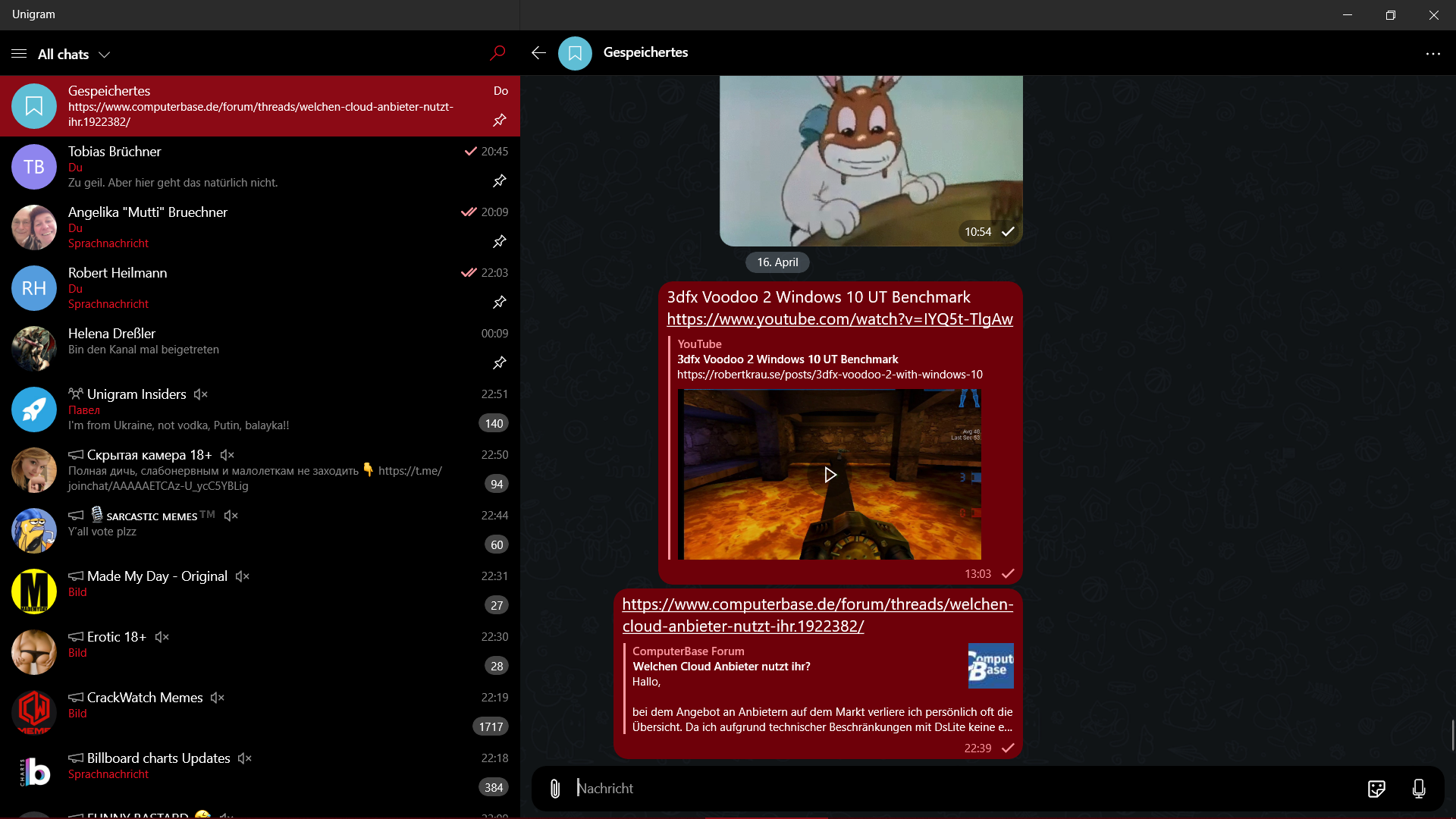1456x819 pixels.
Task: Click the red search icon
Action: coord(497,53)
